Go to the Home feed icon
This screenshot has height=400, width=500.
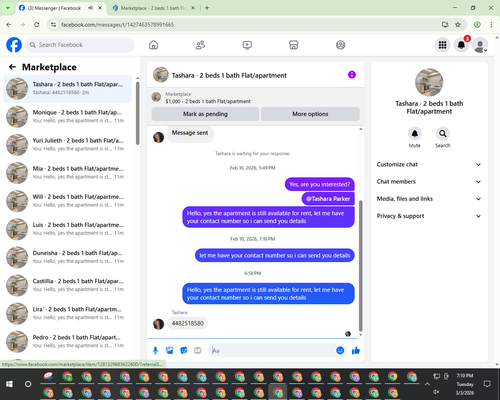coord(153,45)
